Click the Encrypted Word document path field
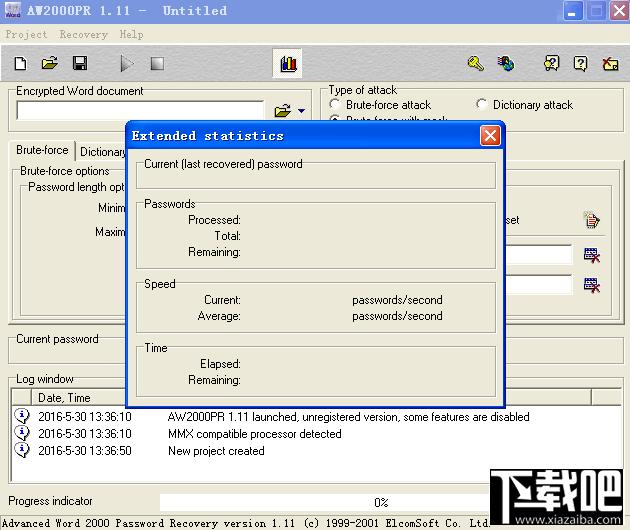 tap(140, 111)
